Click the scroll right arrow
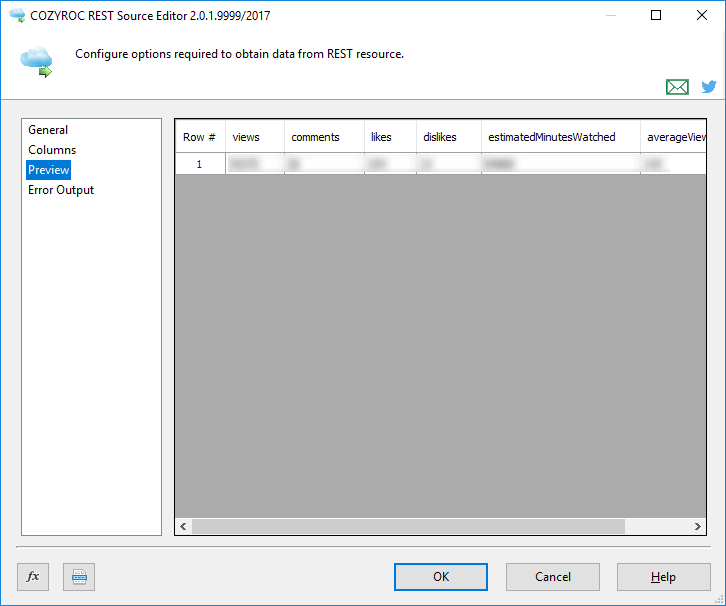Viewport: 726px width, 606px height. 697,526
